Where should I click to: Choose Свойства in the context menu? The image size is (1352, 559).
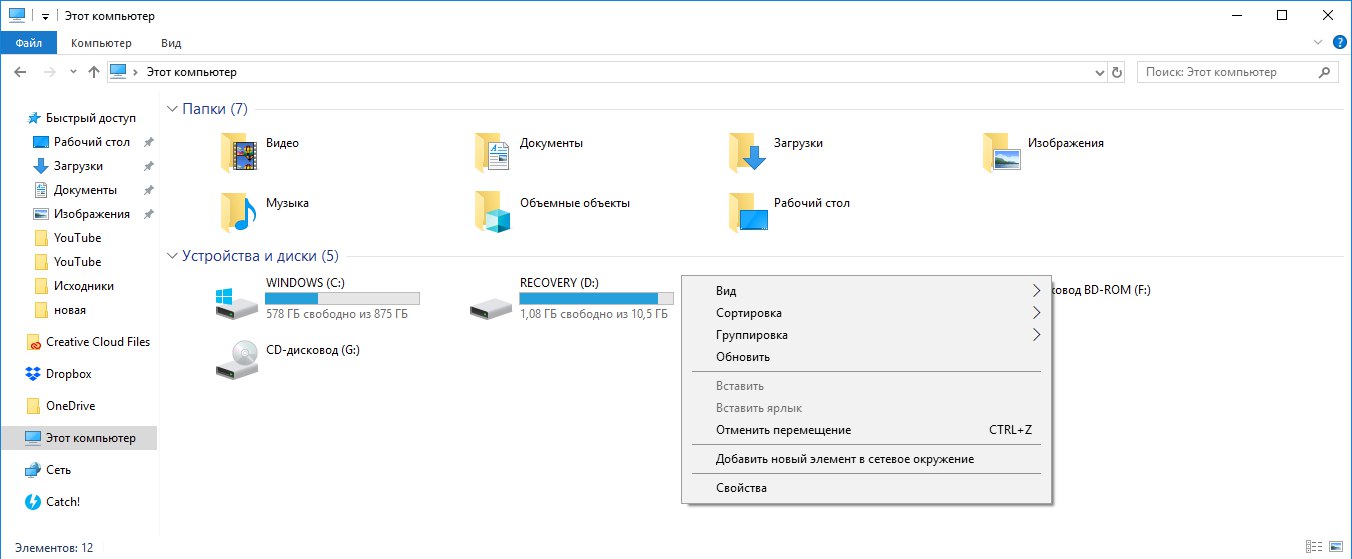point(866,488)
